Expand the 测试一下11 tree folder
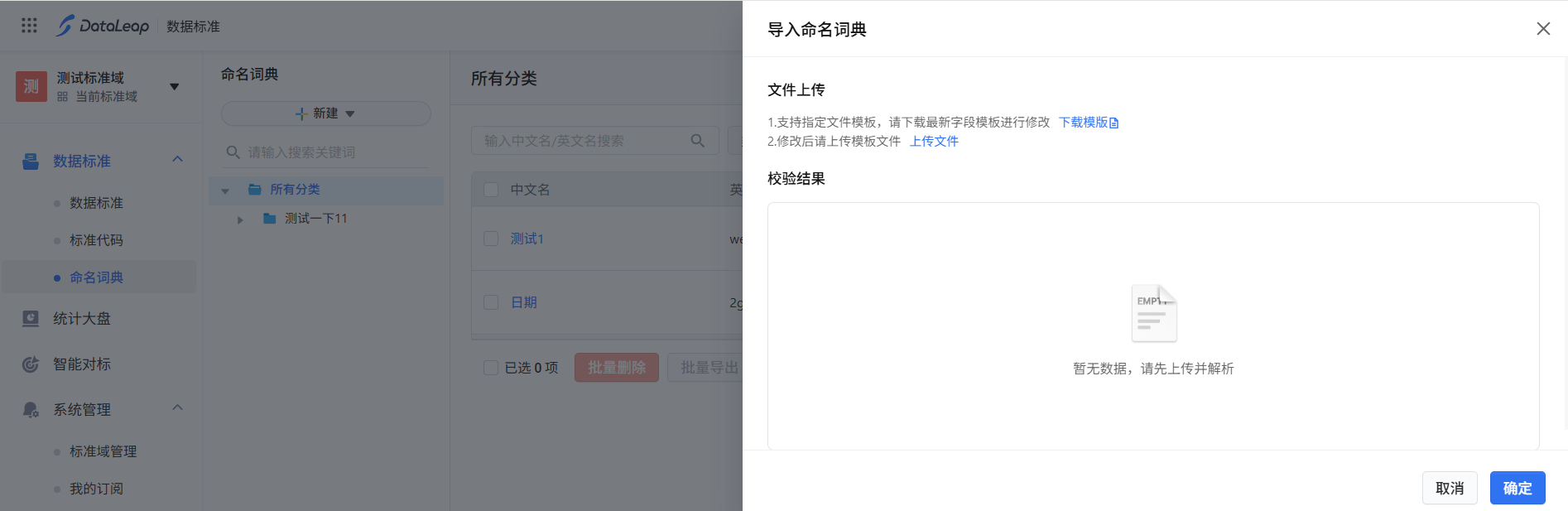The height and width of the screenshot is (511, 1568). [x=240, y=219]
